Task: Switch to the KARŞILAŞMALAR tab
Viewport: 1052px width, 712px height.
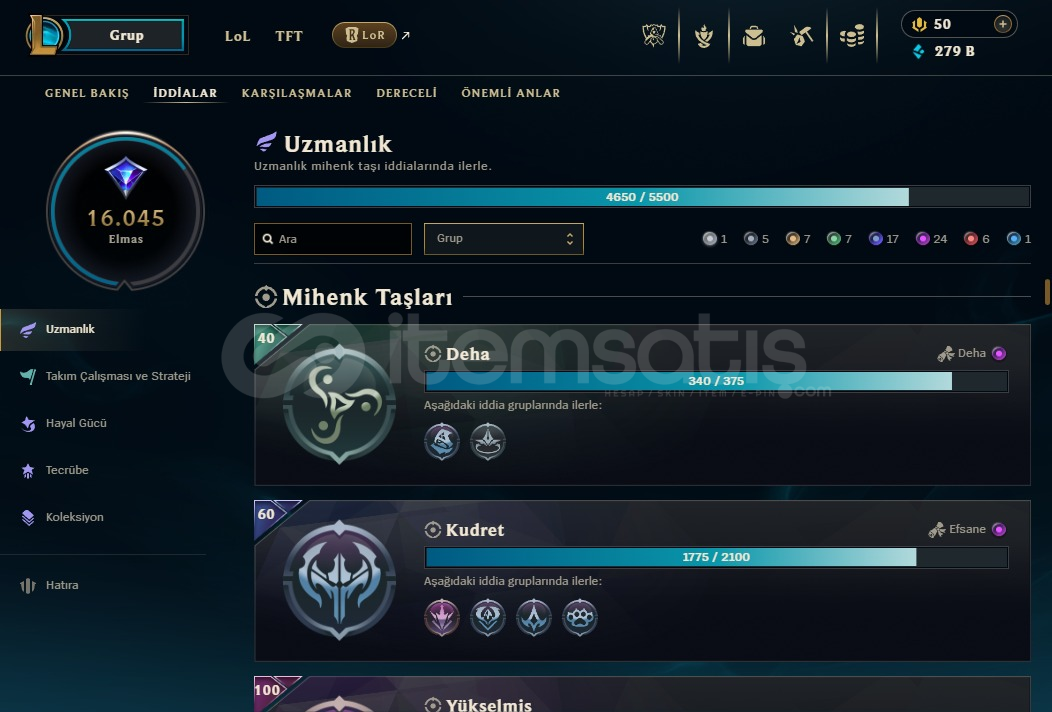Action: 297,93
